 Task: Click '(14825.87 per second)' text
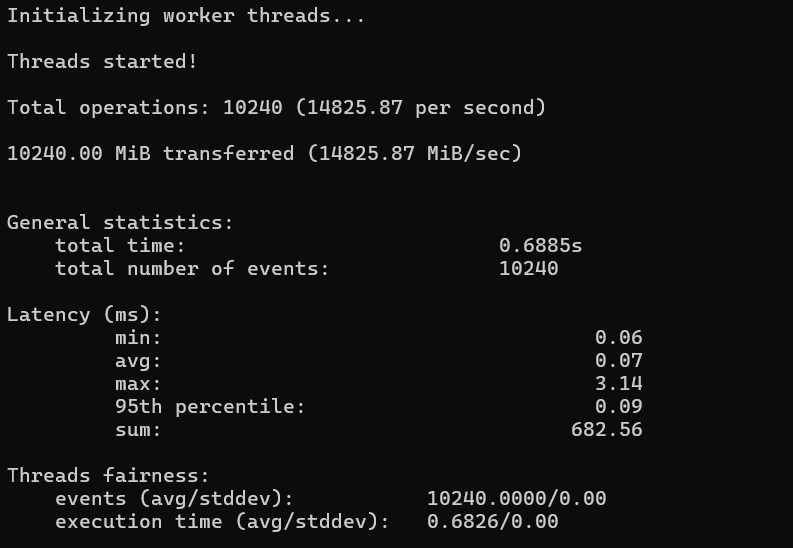click(x=421, y=108)
